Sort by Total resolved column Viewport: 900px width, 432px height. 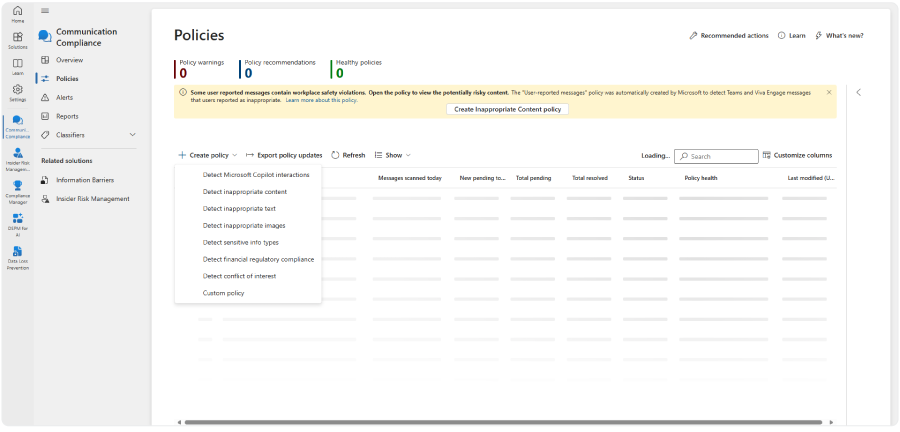pyautogui.click(x=589, y=178)
